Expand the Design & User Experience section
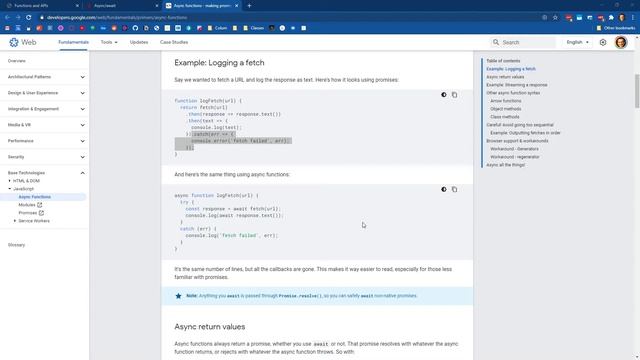The image size is (640, 360). [82, 93]
